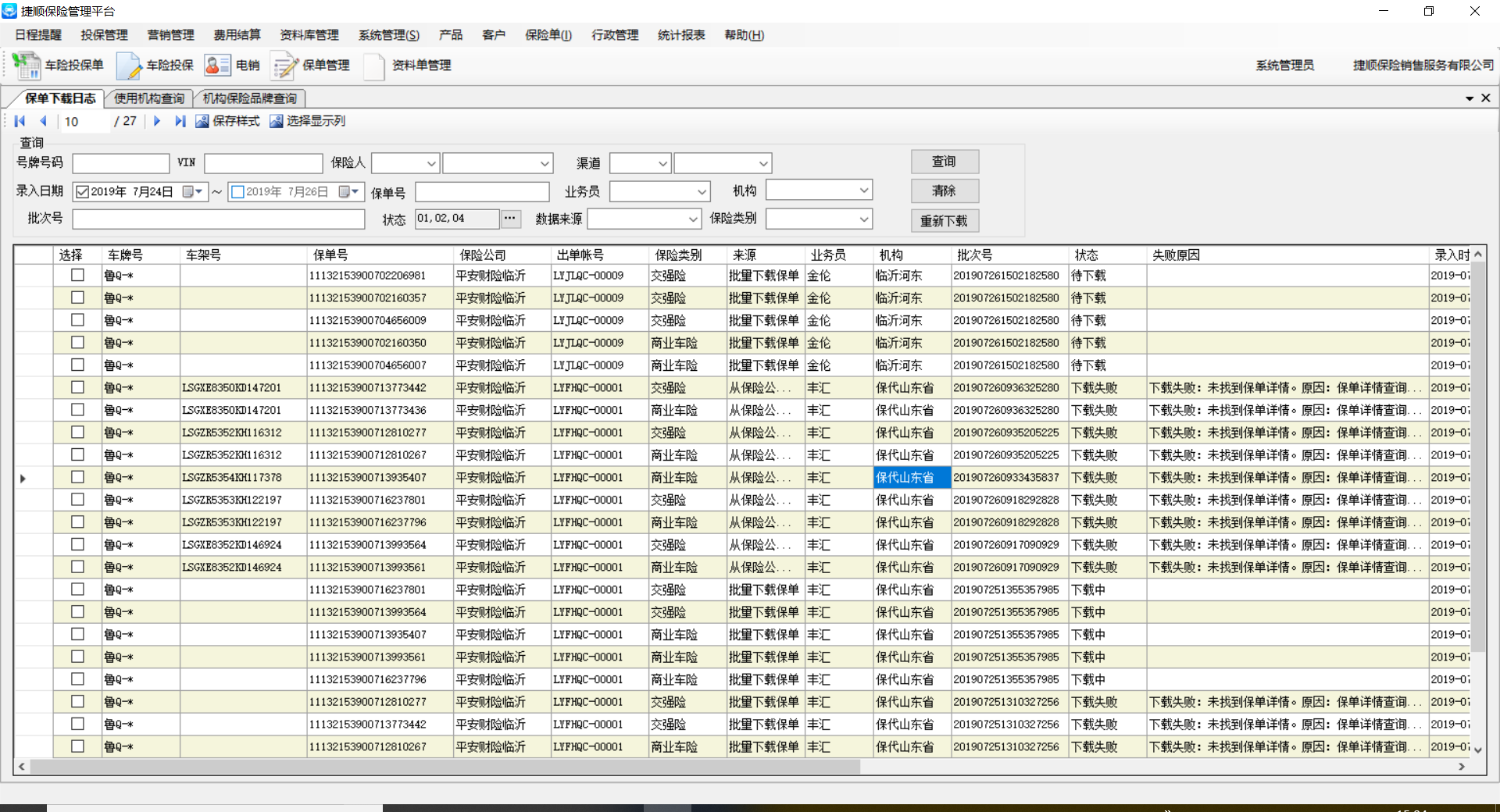The height and width of the screenshot is (812, 1500).
Task: Click the 查询 search button
Action: coord(944,162)
